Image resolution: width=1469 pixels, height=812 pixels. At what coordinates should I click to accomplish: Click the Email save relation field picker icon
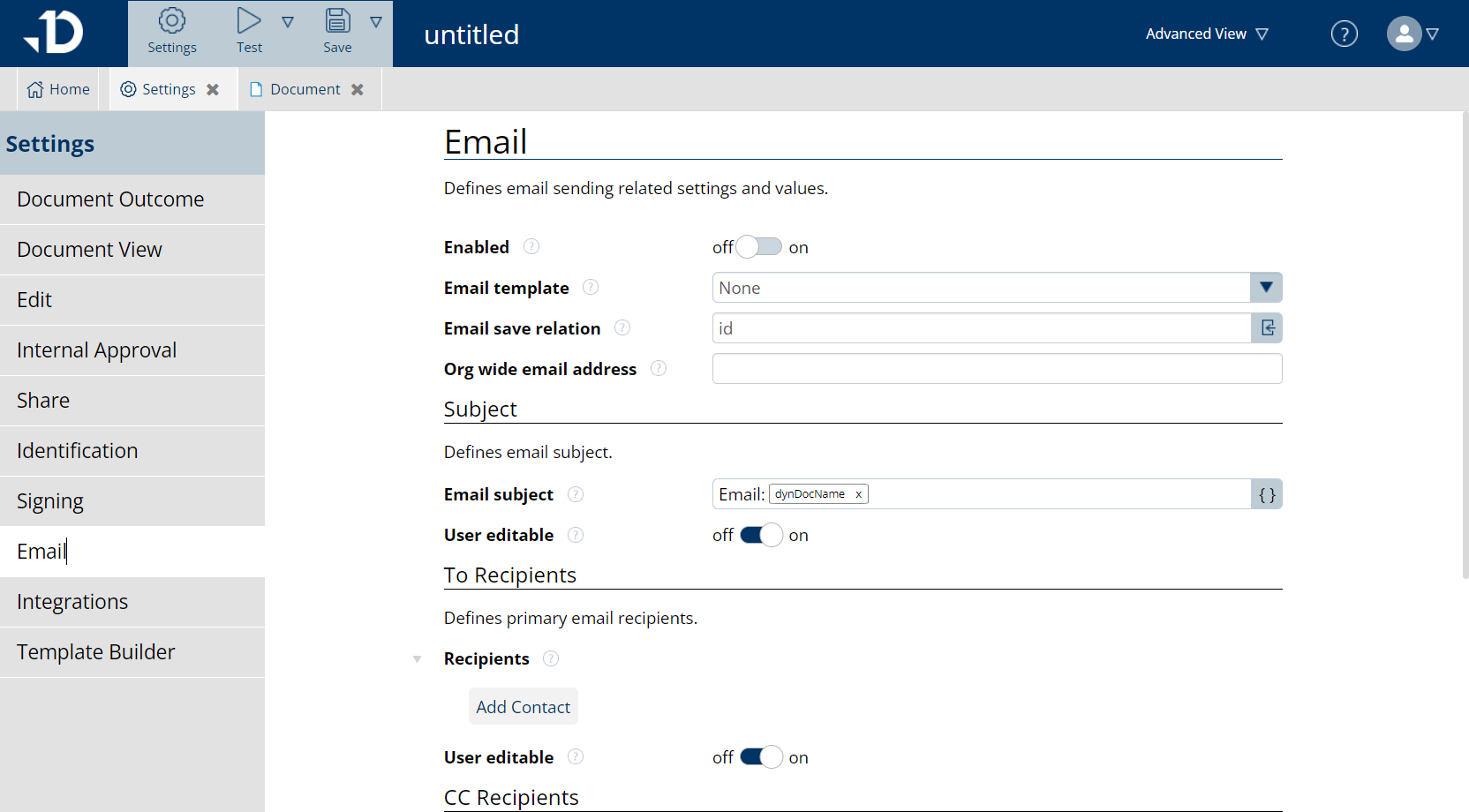[1267, 327]
